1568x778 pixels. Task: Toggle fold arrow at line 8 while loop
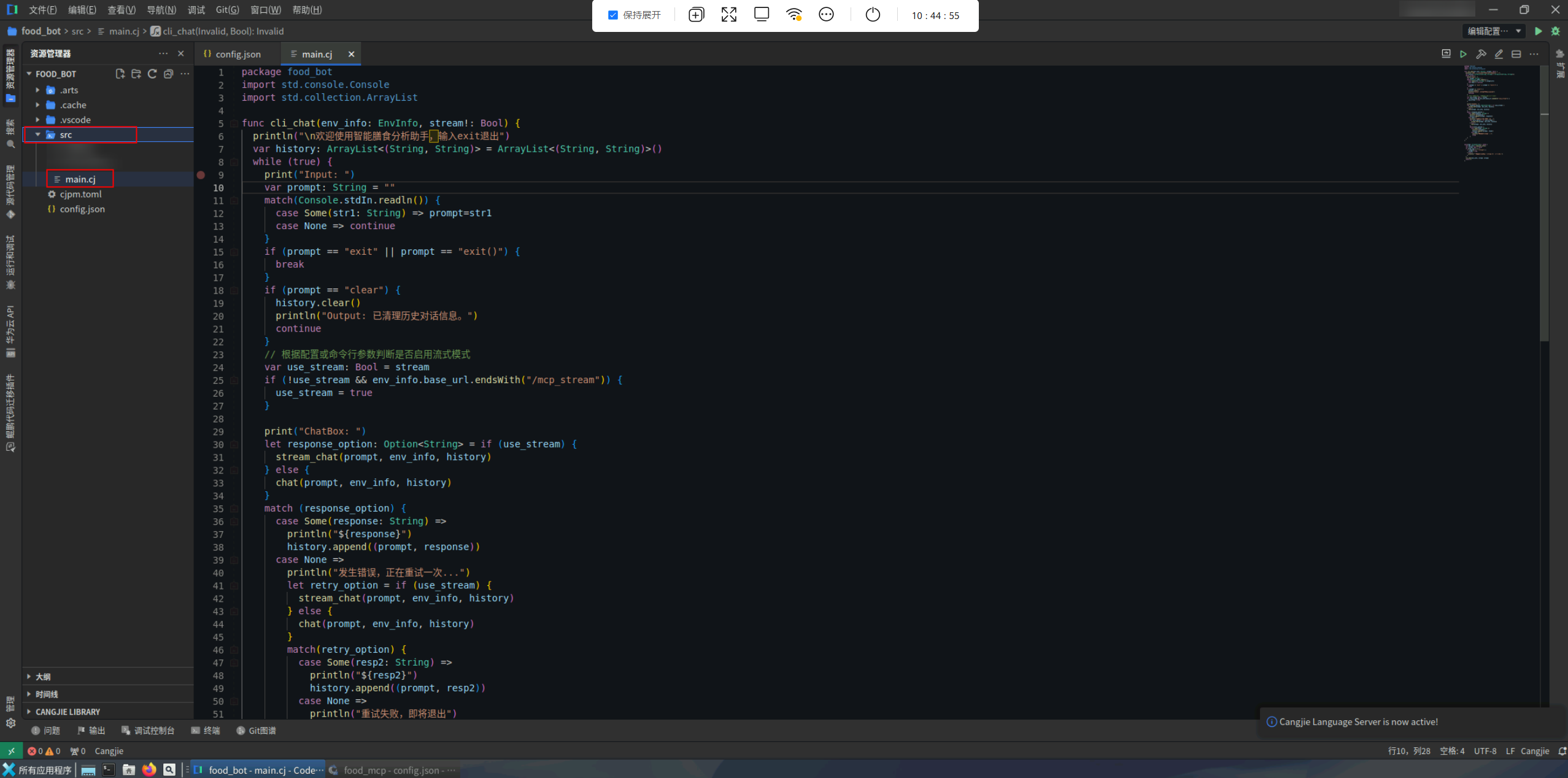pos(234,162)
